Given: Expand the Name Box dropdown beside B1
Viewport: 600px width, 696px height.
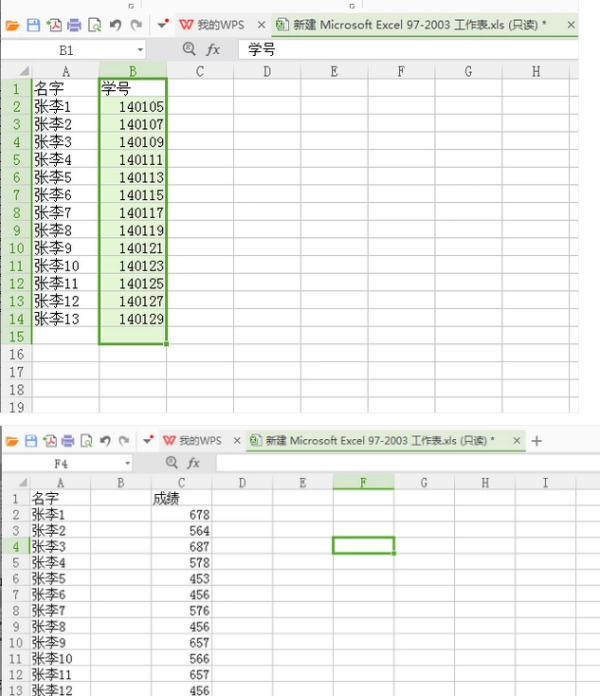Looking at the screenshot, I should (140, 50).
